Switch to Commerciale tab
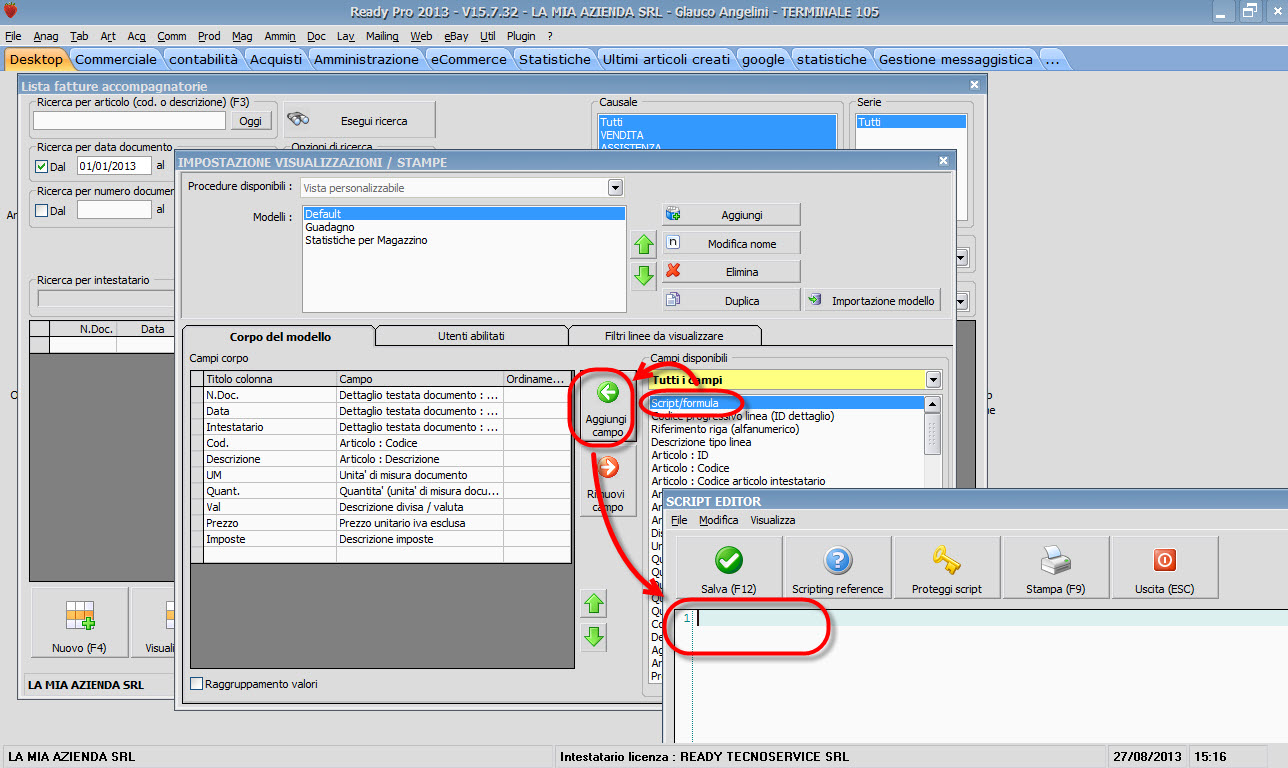The image size is (1288, 768). point(116,59)
